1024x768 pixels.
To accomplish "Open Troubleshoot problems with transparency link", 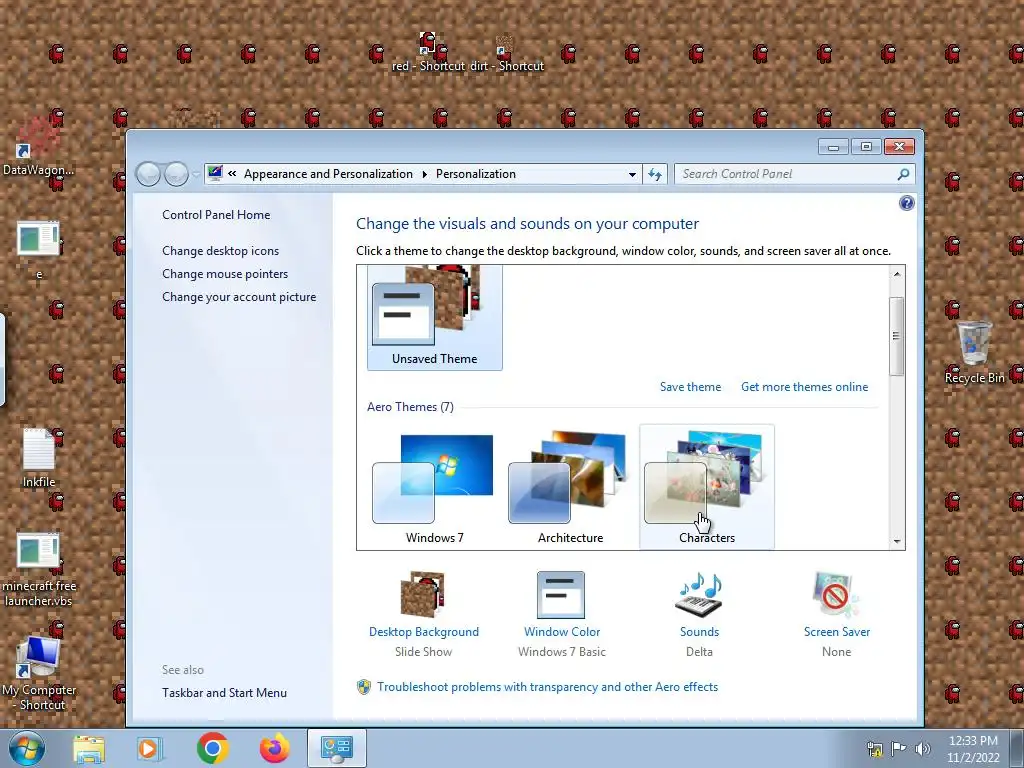I will point(547,687).
